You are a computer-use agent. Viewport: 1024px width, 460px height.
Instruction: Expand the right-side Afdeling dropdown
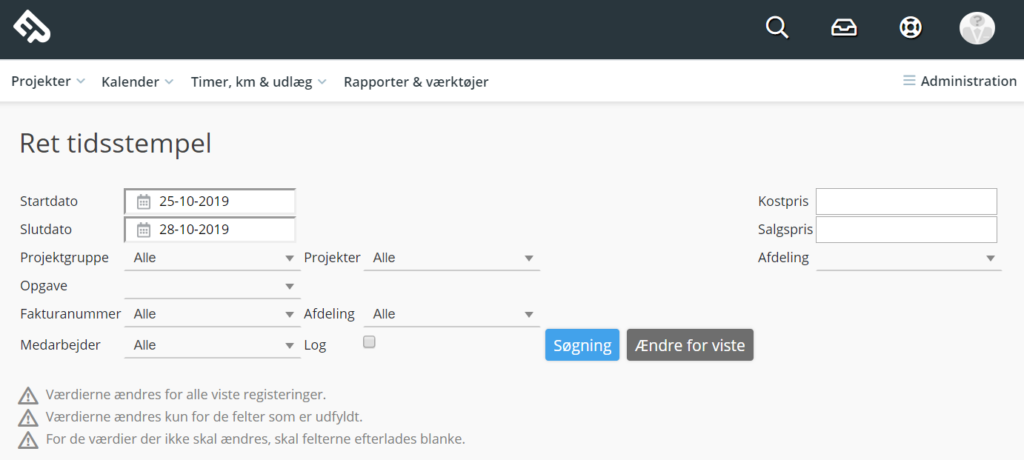[x=908, y=258]
